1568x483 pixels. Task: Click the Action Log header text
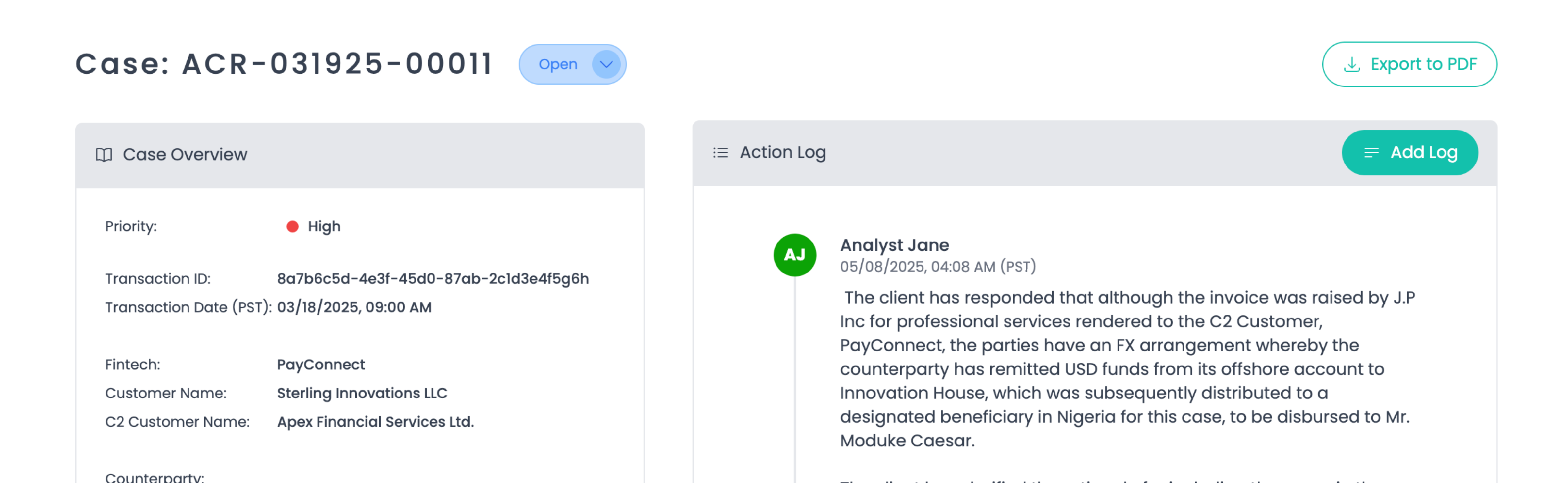click(x=783, y=153)
